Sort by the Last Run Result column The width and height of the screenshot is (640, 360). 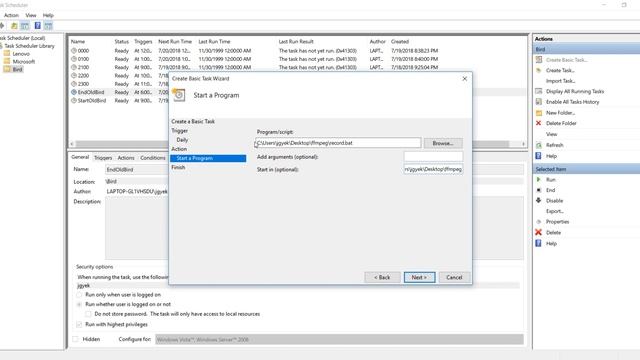point(296,41)
